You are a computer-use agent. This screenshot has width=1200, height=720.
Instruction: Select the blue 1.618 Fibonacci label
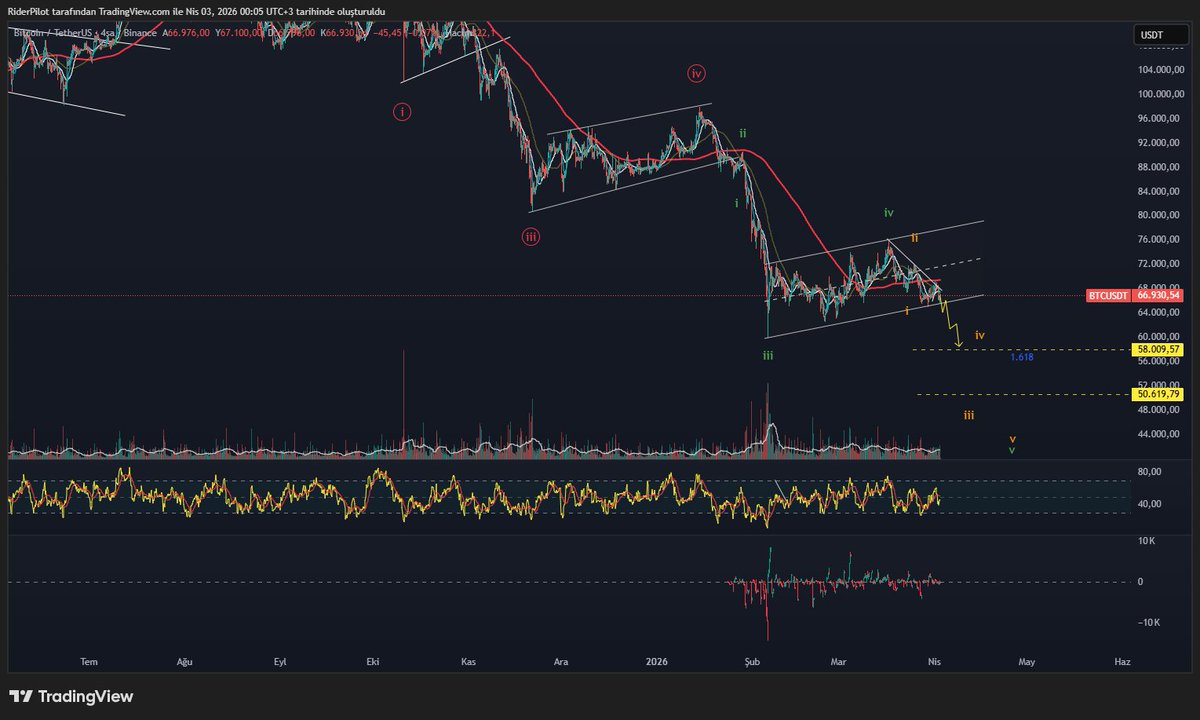(x=1021, y=357)
